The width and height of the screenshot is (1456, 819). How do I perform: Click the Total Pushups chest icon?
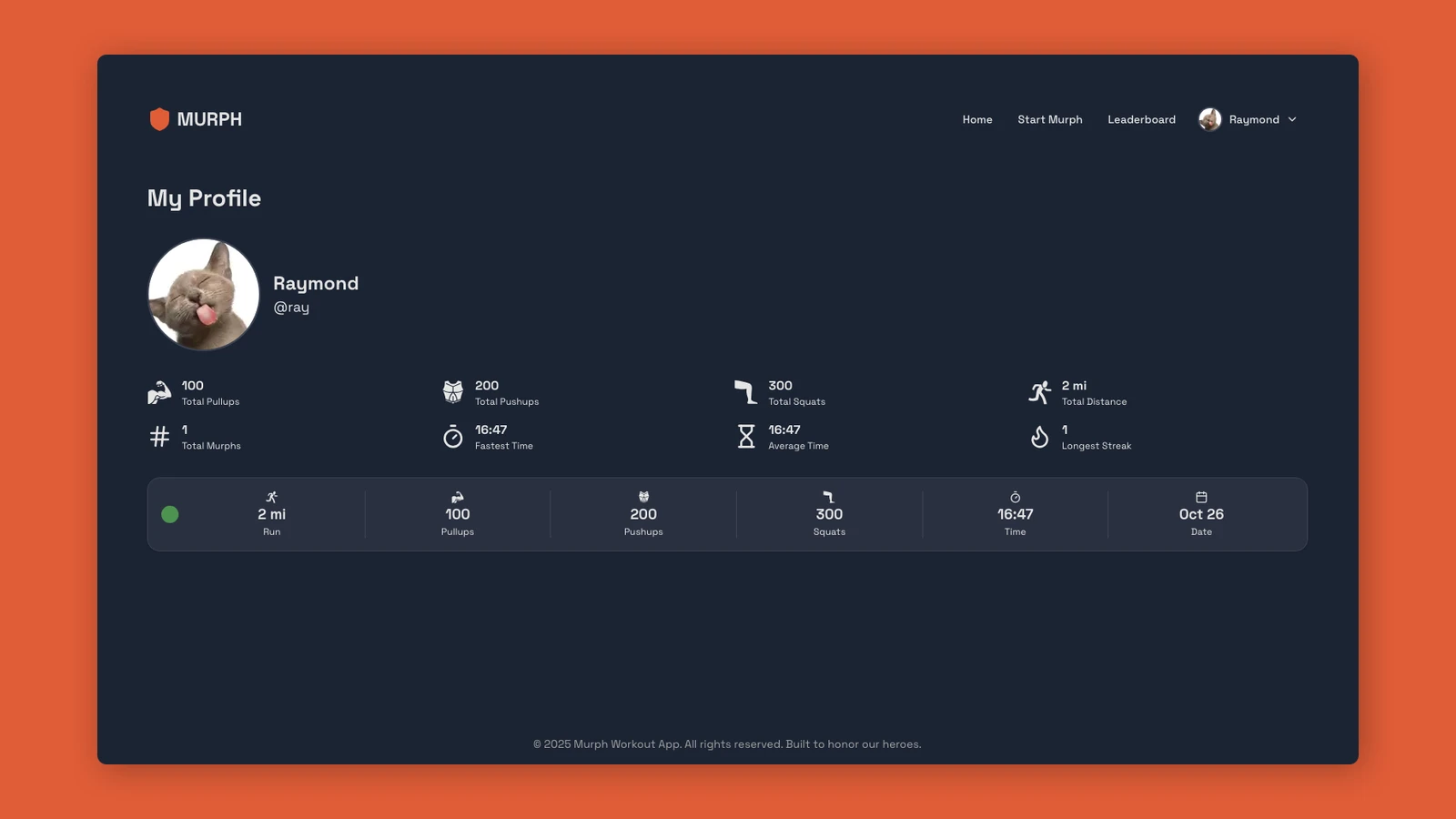click(x=453, y=392)
